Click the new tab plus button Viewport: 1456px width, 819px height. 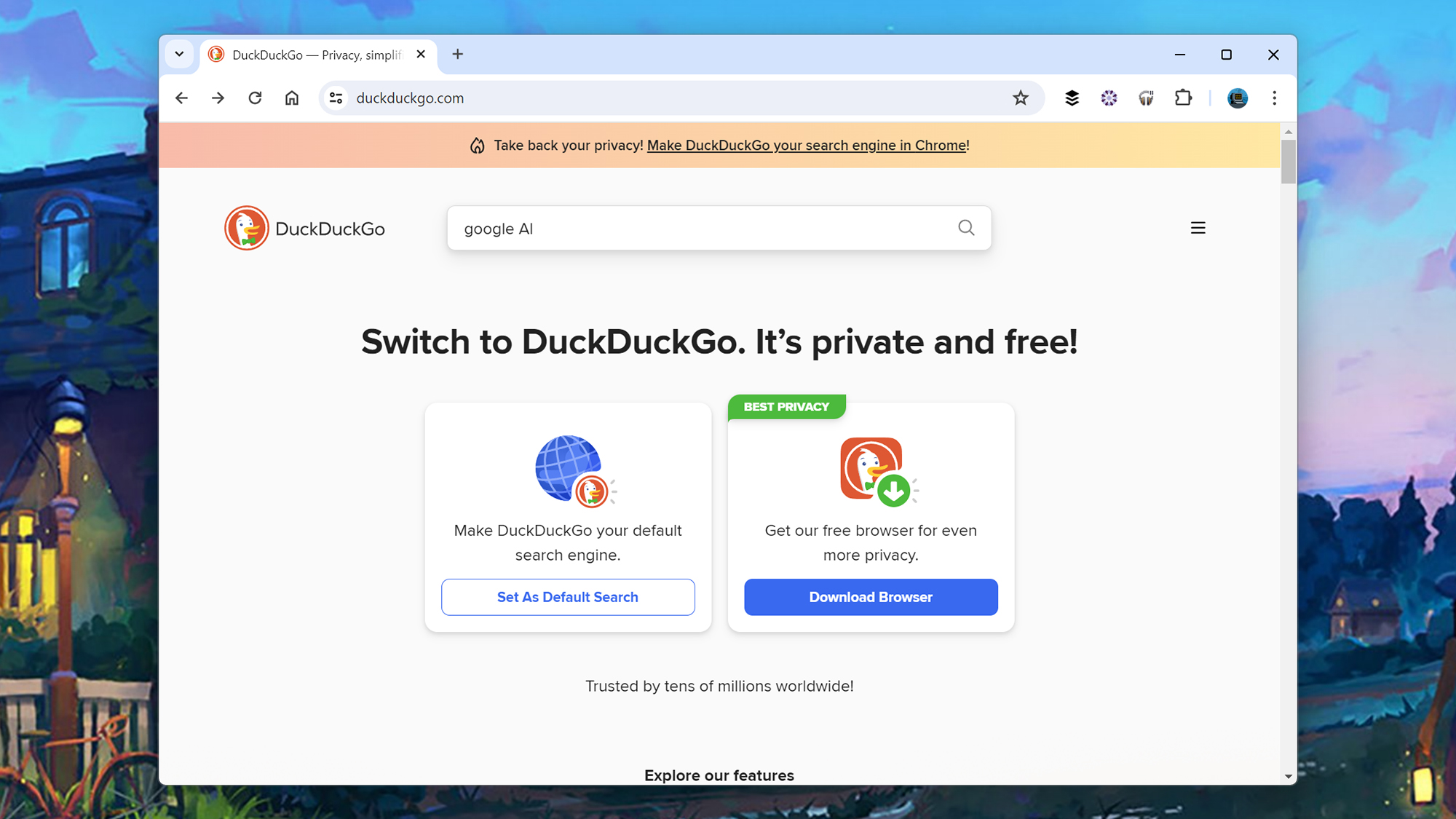(457, 53)
